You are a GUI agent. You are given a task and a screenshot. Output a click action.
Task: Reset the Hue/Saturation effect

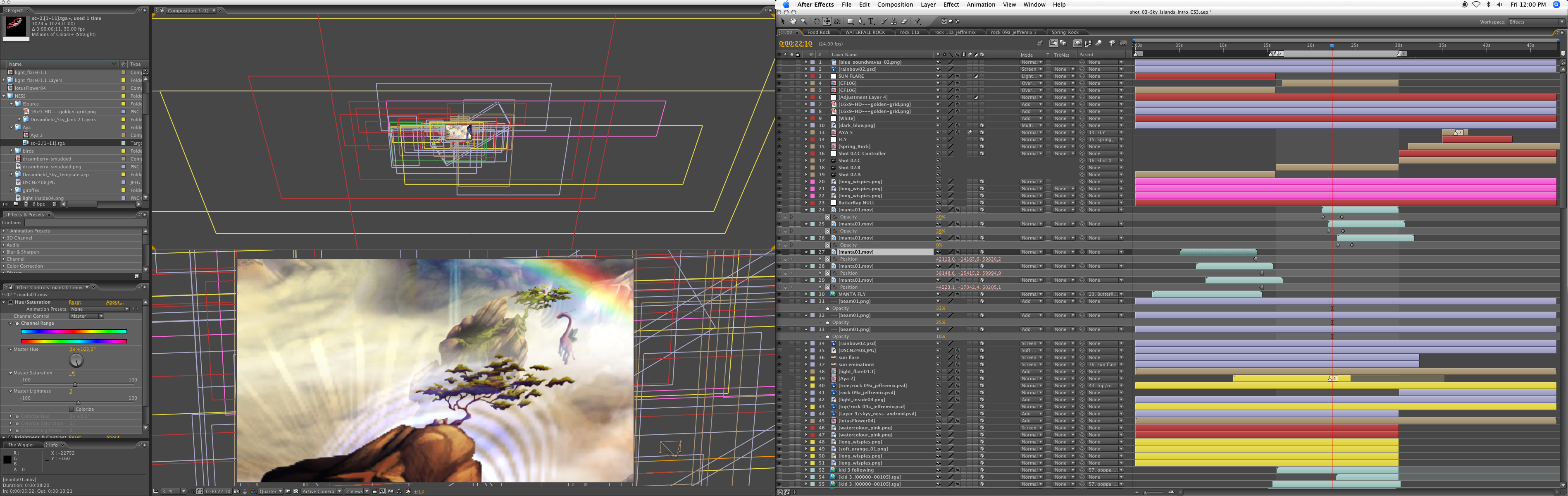[75, 302]
